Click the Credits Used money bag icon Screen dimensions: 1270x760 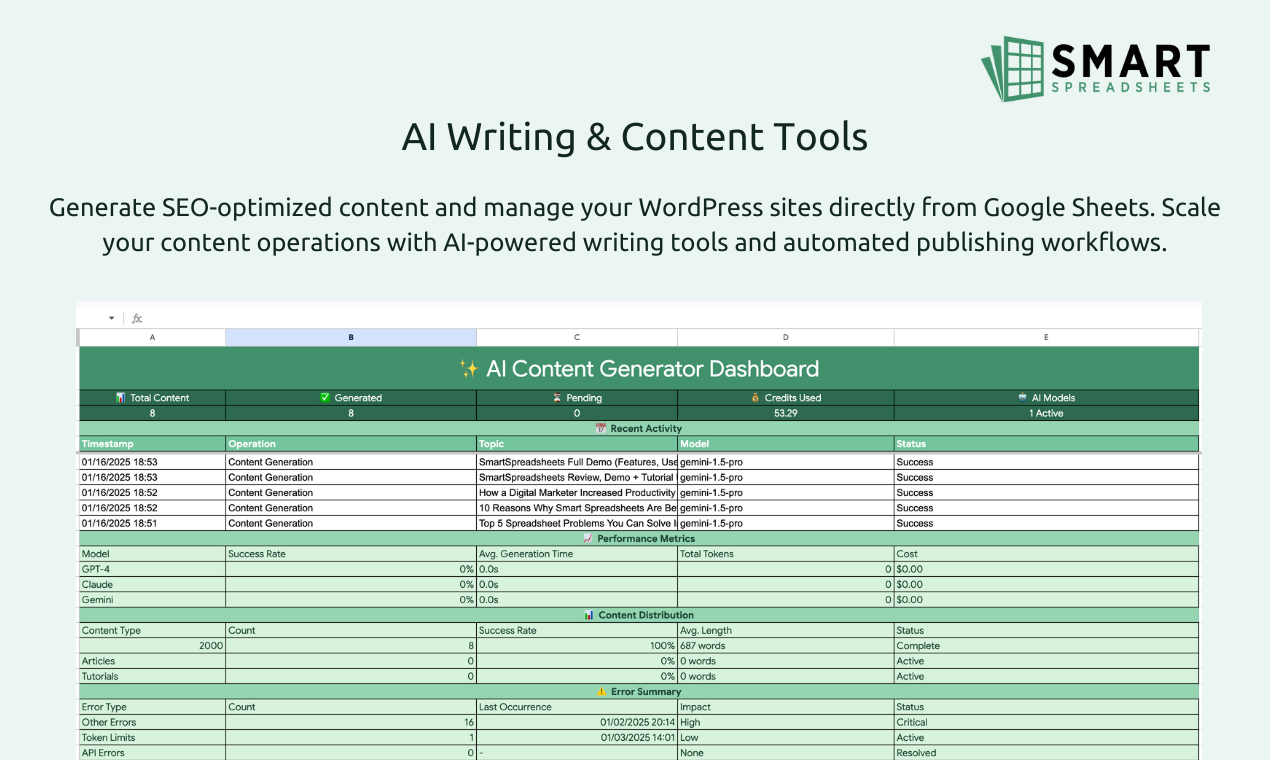[x=756, y=398]
